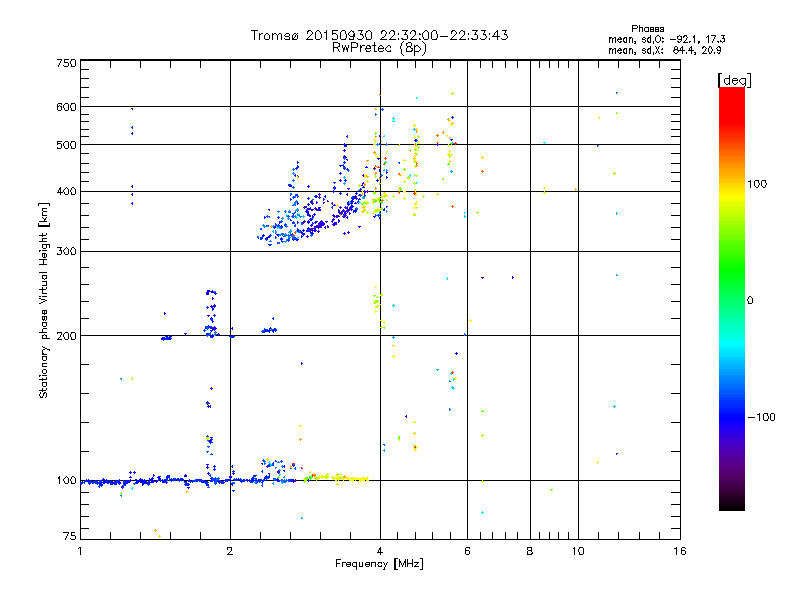Click the dense blue F-layer trace cluster
The width and height of the screenshot is (800, 600).
pos(311,214)
